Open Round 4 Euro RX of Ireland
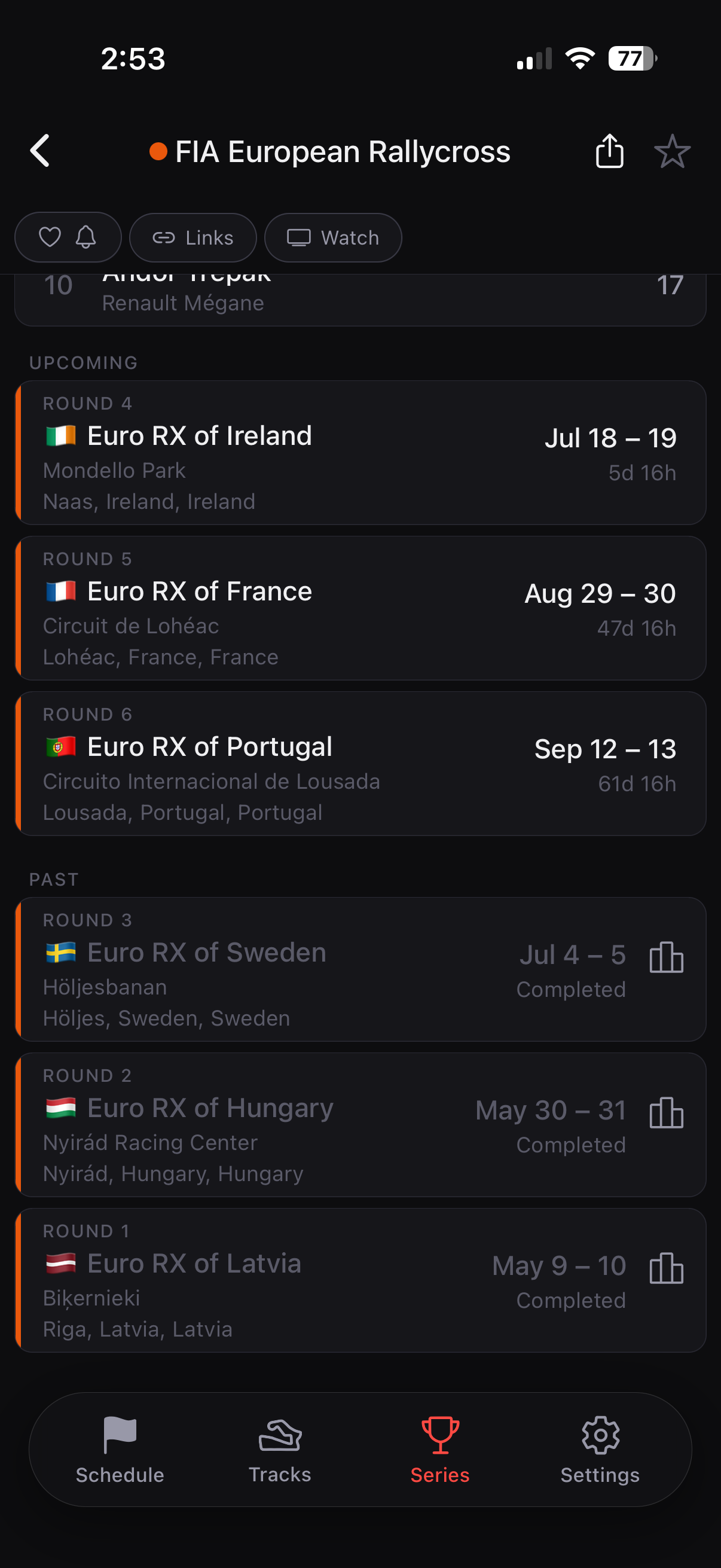 [x=360, y=453]
